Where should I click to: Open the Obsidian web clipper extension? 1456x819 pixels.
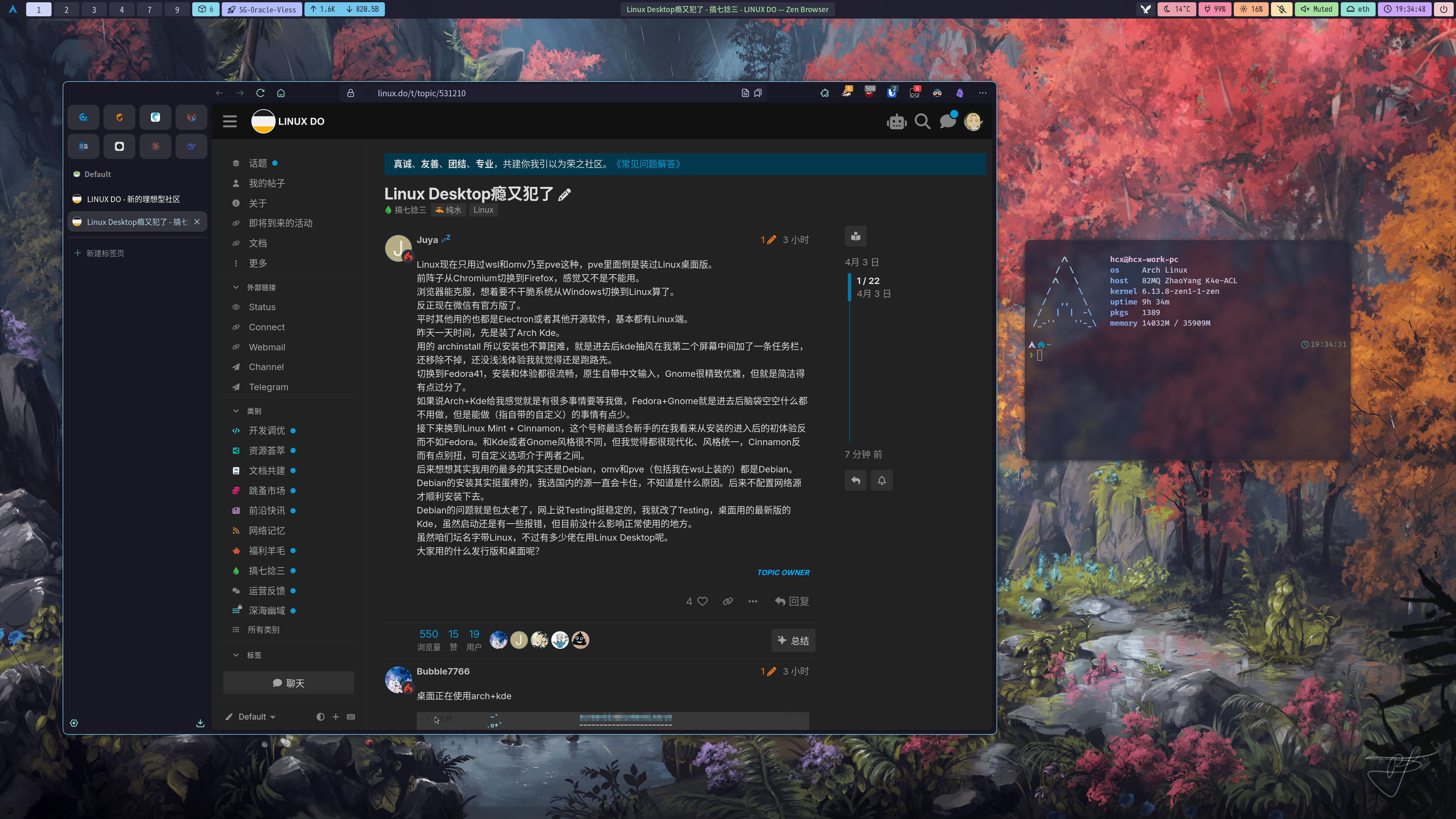click(960, 93)
